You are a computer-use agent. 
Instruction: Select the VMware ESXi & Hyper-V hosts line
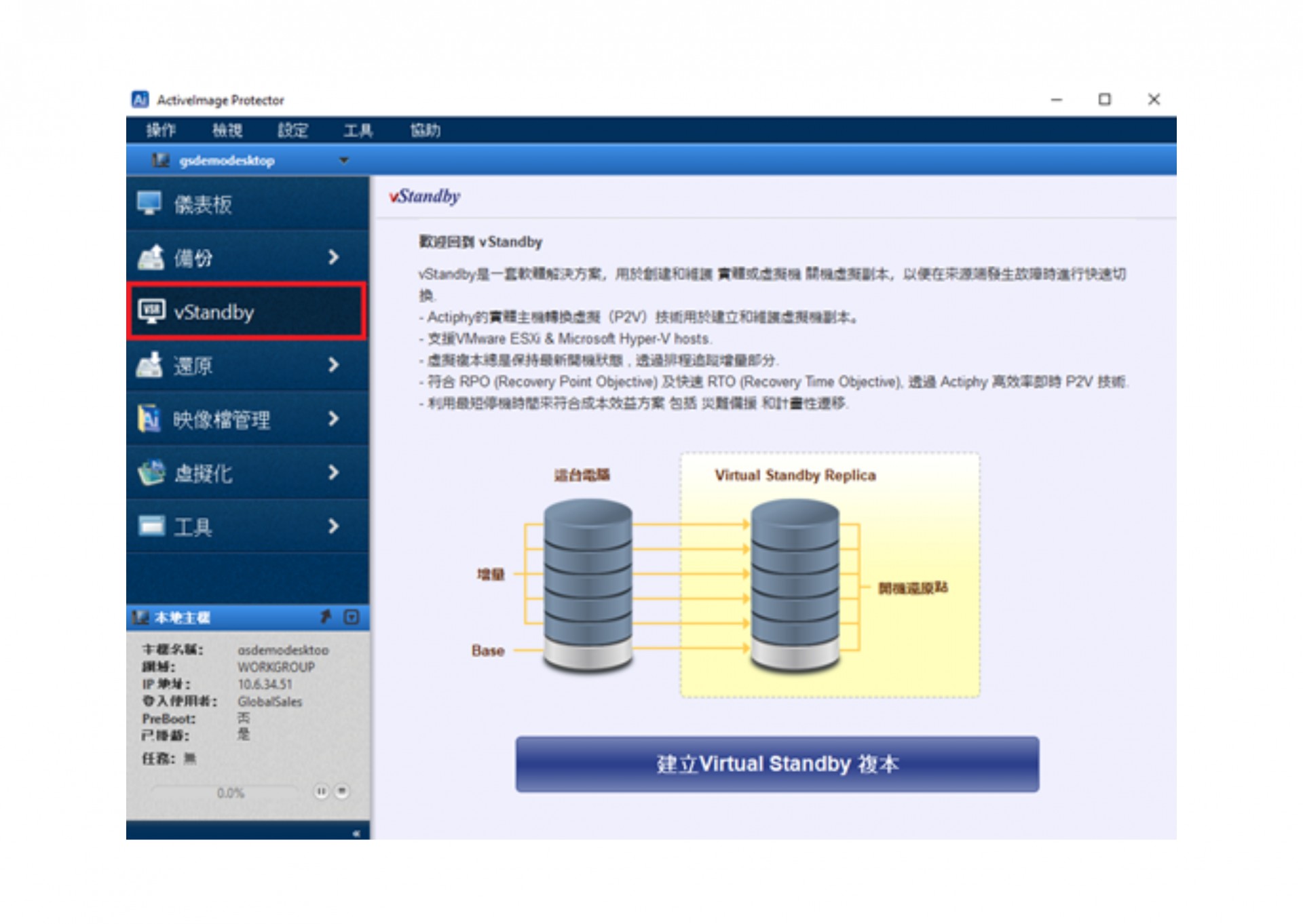point(566,339)
